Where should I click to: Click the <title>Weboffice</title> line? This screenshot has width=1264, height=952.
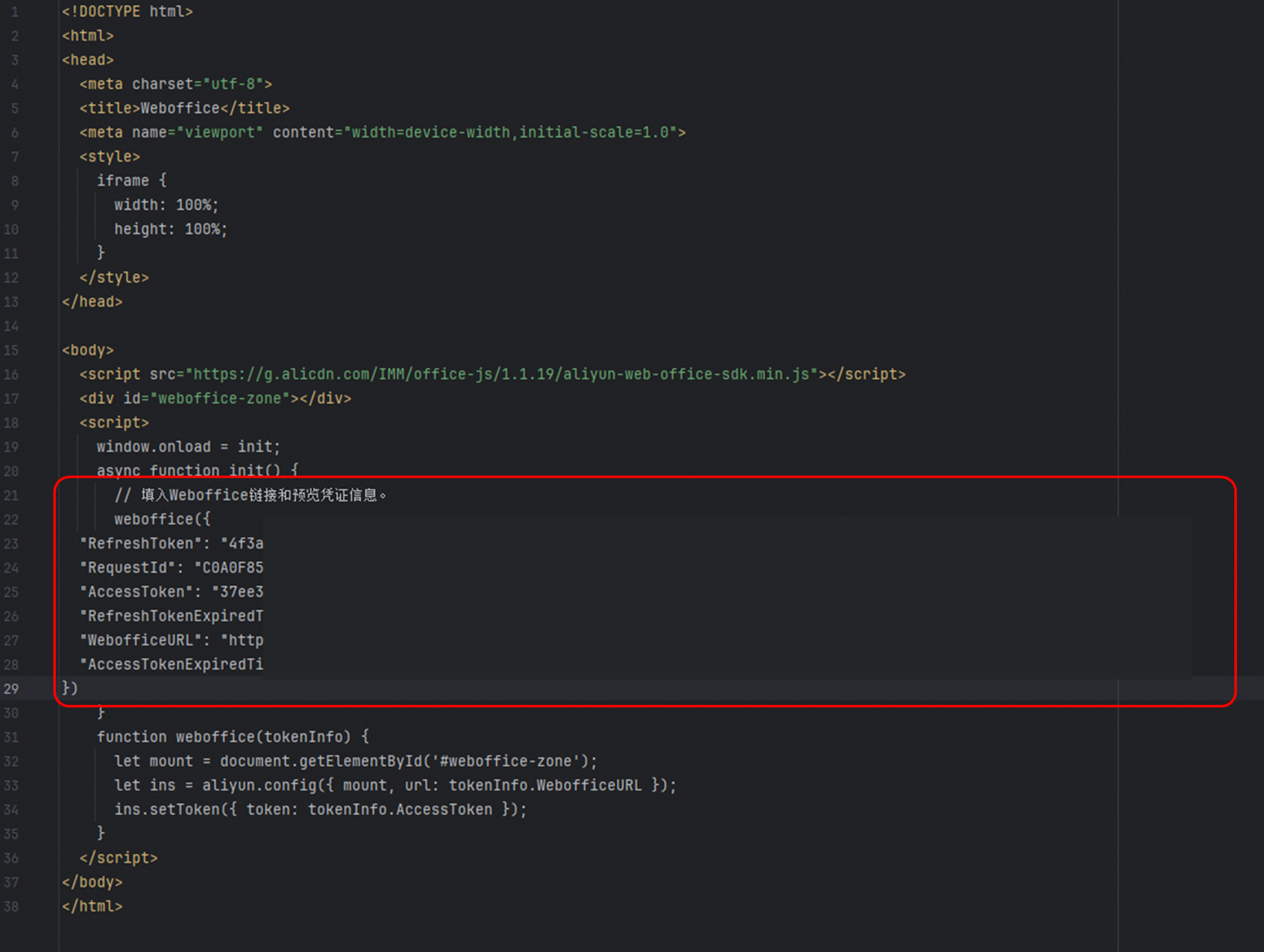tap(184, 108)
